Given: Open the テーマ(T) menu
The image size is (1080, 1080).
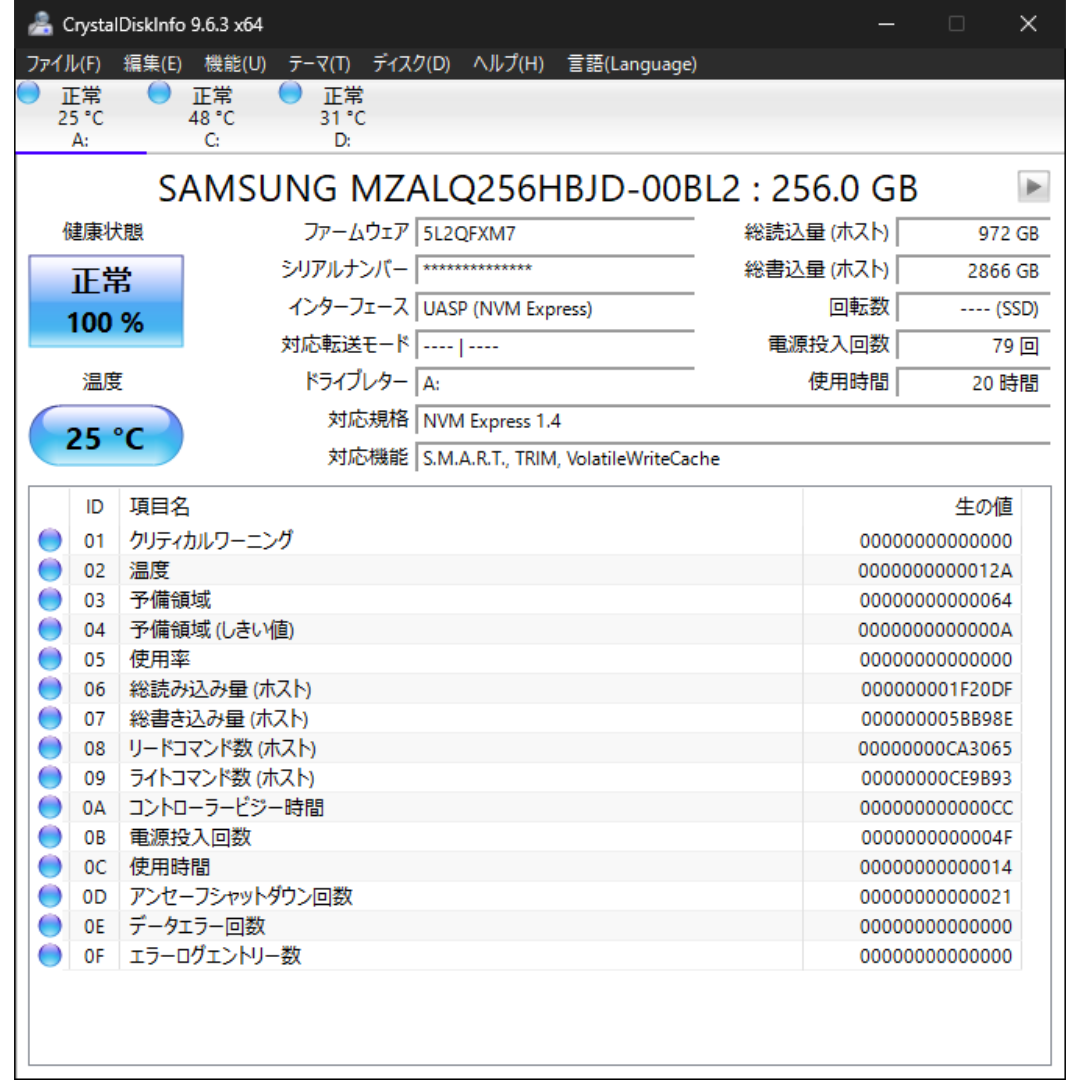Looking at the screenshot, I should (x=319, y=64).
